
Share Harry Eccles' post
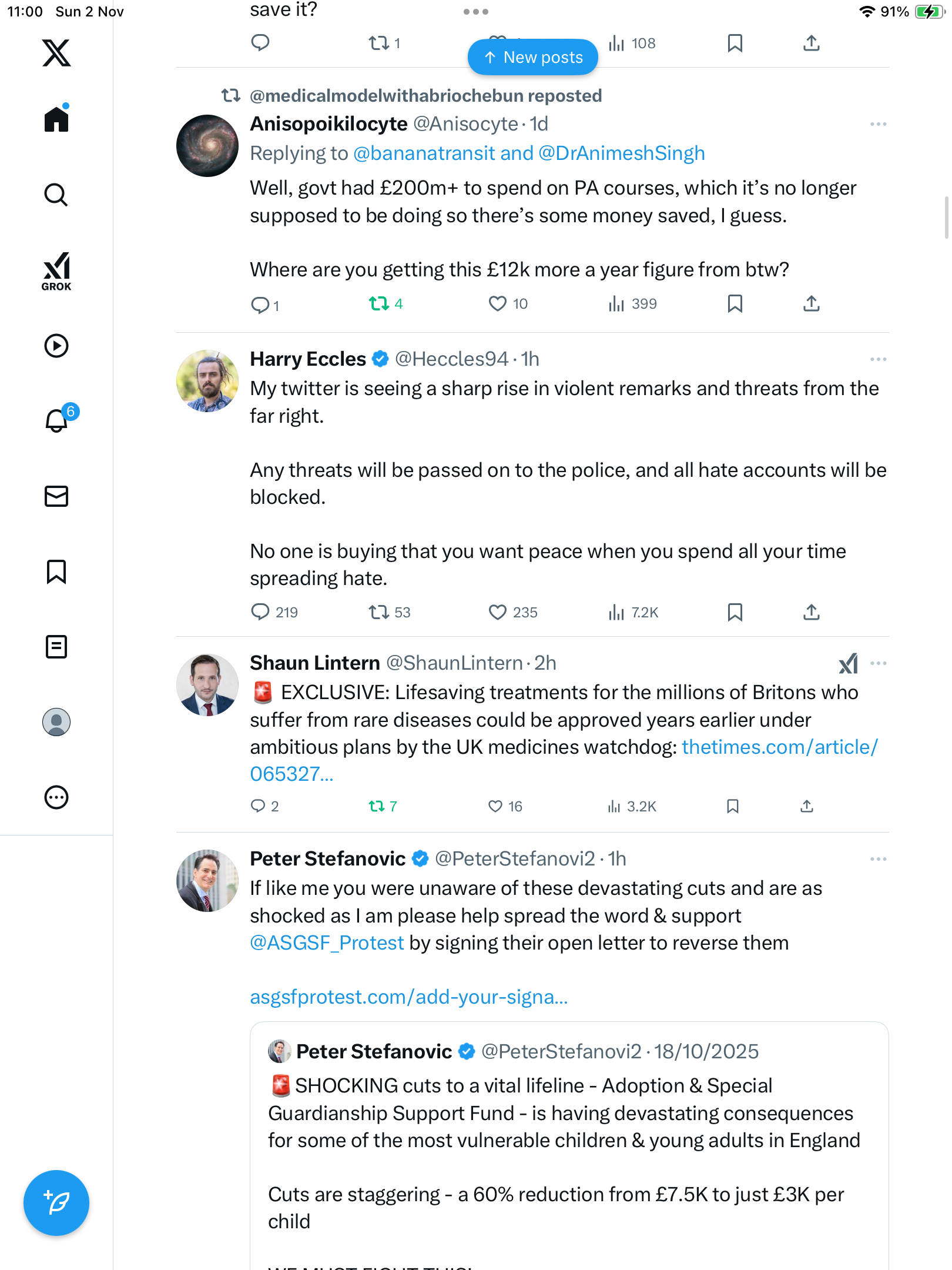[x=811, y=613]
